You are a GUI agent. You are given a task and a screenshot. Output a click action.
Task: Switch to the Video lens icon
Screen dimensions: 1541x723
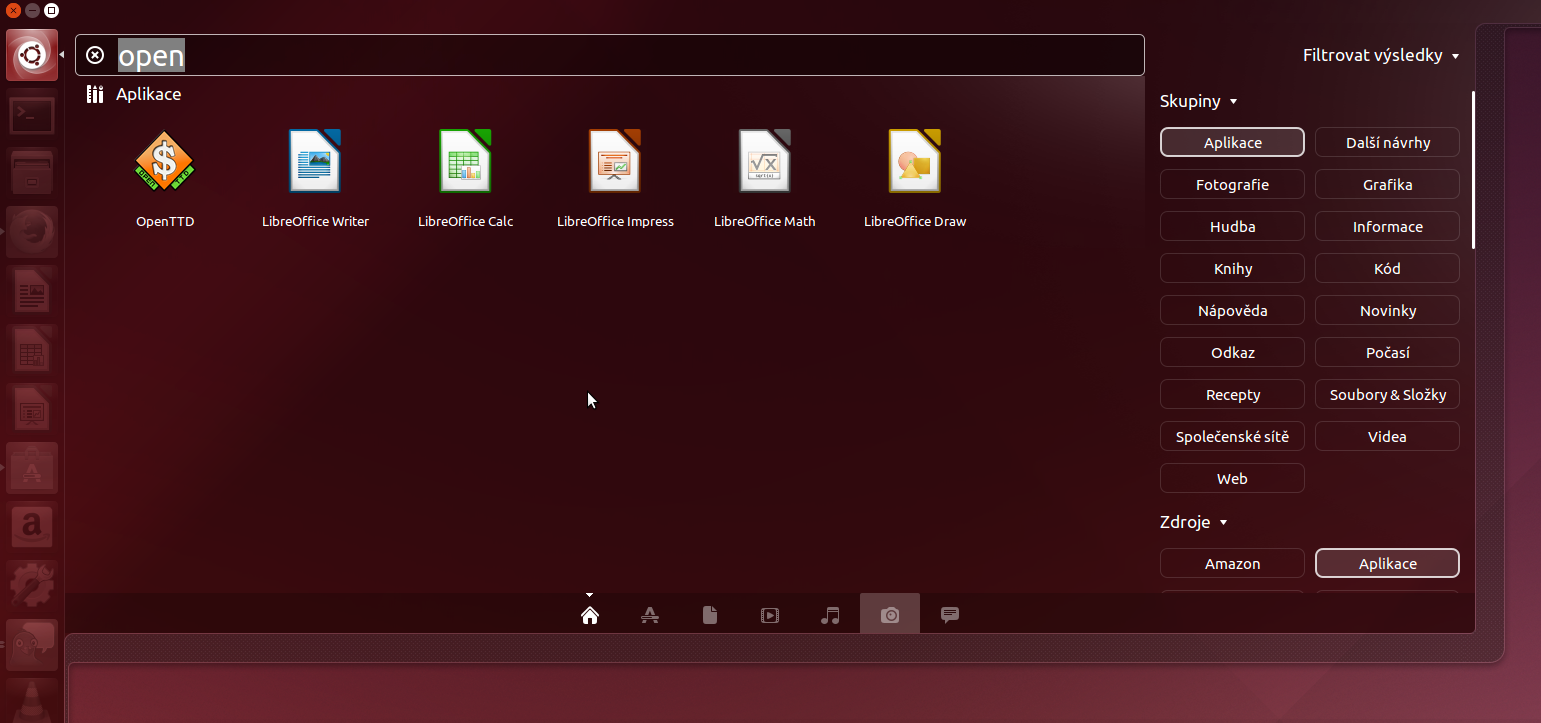coord(770,615)
